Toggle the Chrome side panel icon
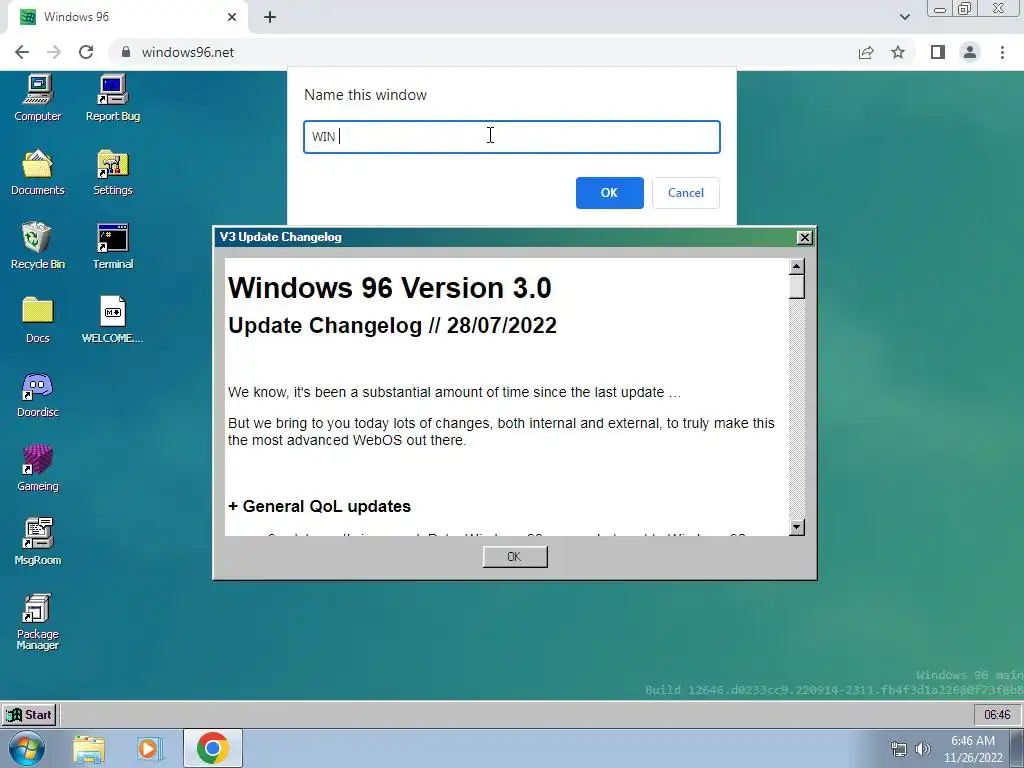This screenshot has height=768, width=1024. click(x=938, y=52)
